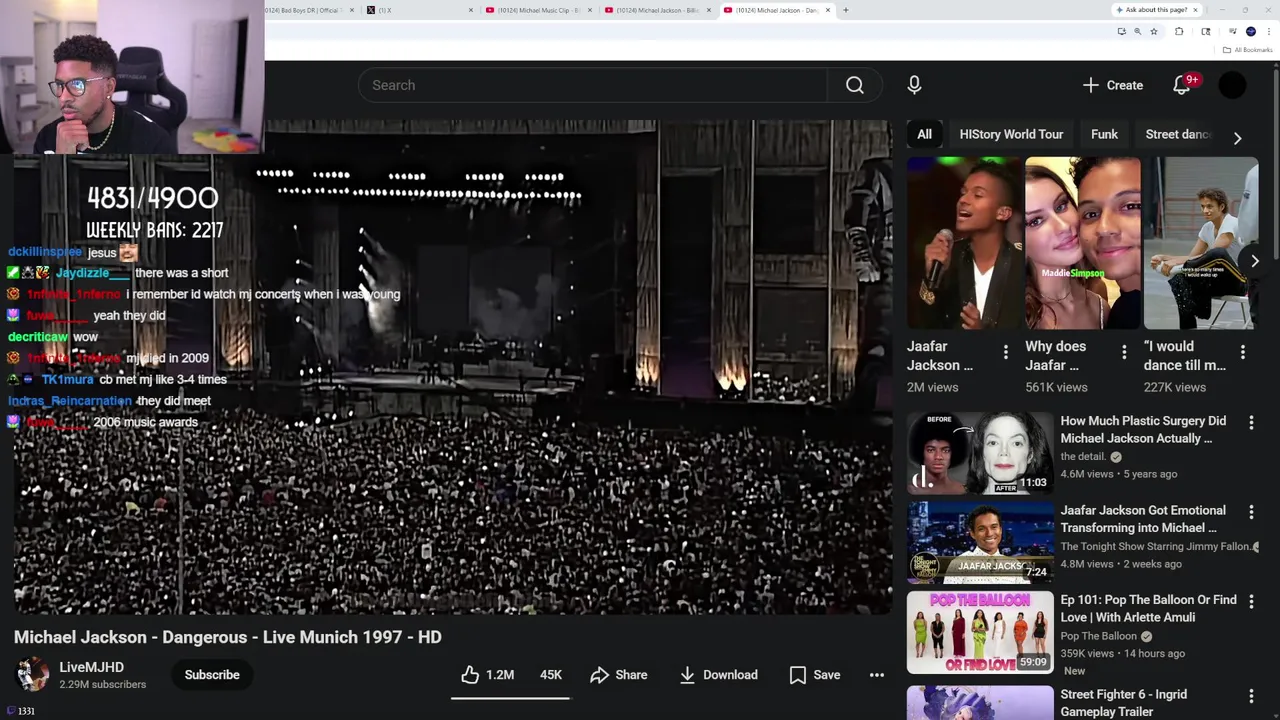Open more actions ellipsis under video
Screen dimensions: 1280x720
(877, 675)
